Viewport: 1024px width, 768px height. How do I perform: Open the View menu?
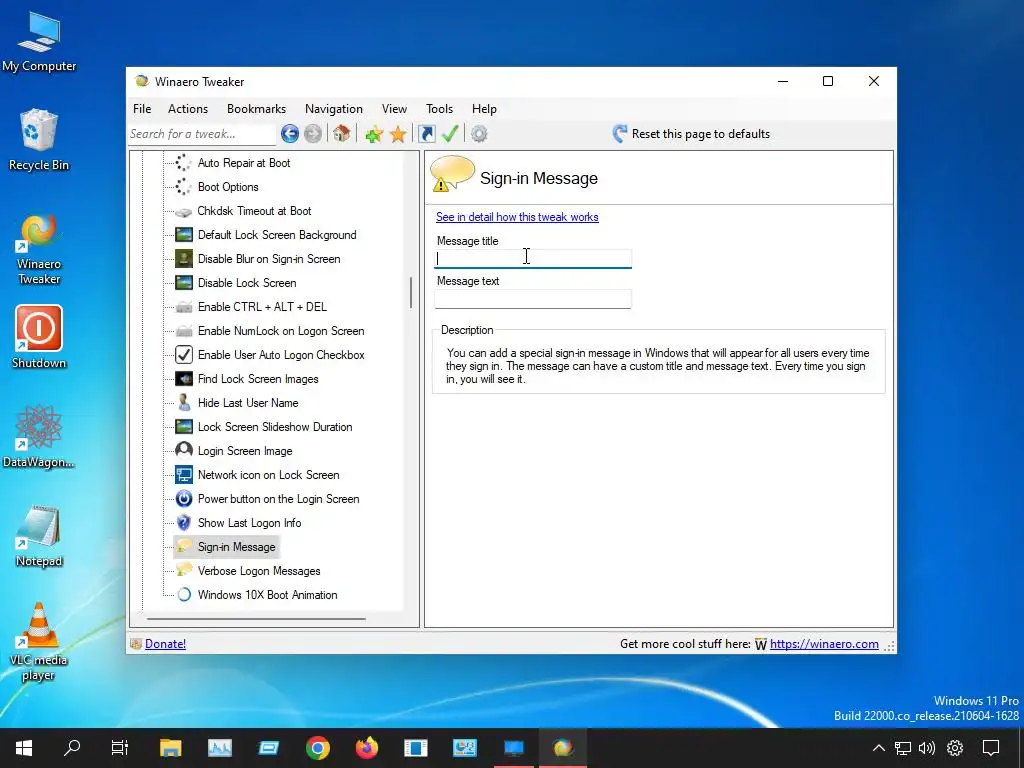[x=394, y=109]
